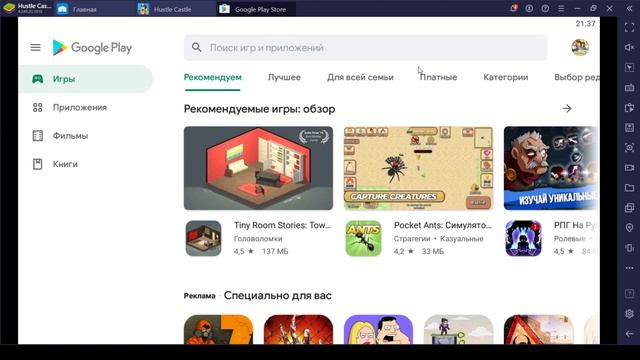
Task: Click the Специально для вас heading
Action: click(x=278, y=296)
